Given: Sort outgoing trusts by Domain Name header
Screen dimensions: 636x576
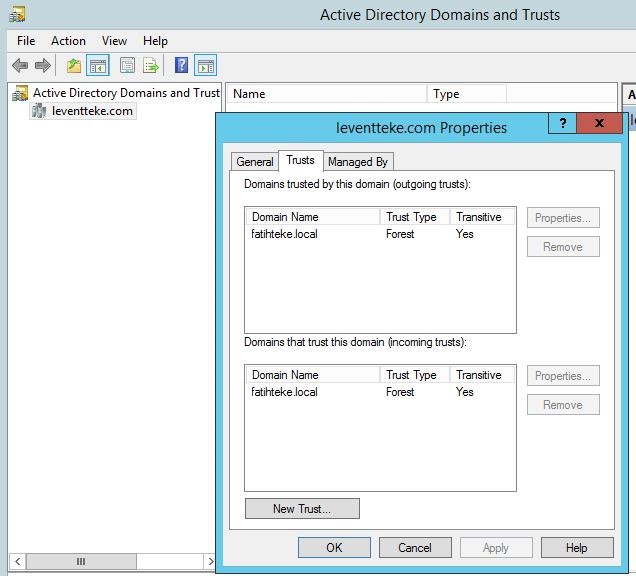Looking at the screenshot, I should [313, 217].
